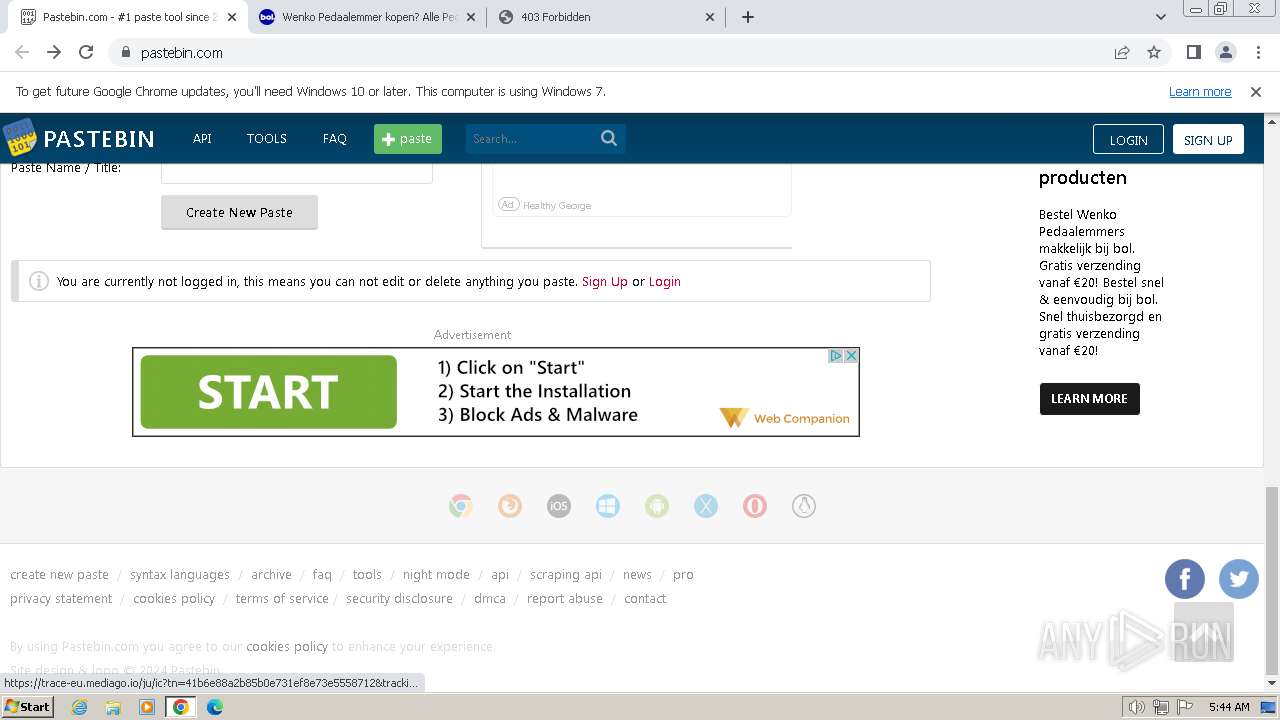Click the LOGIN button
The width and height of the screenshot is (1280, 720).
[x=1128, y=140]
